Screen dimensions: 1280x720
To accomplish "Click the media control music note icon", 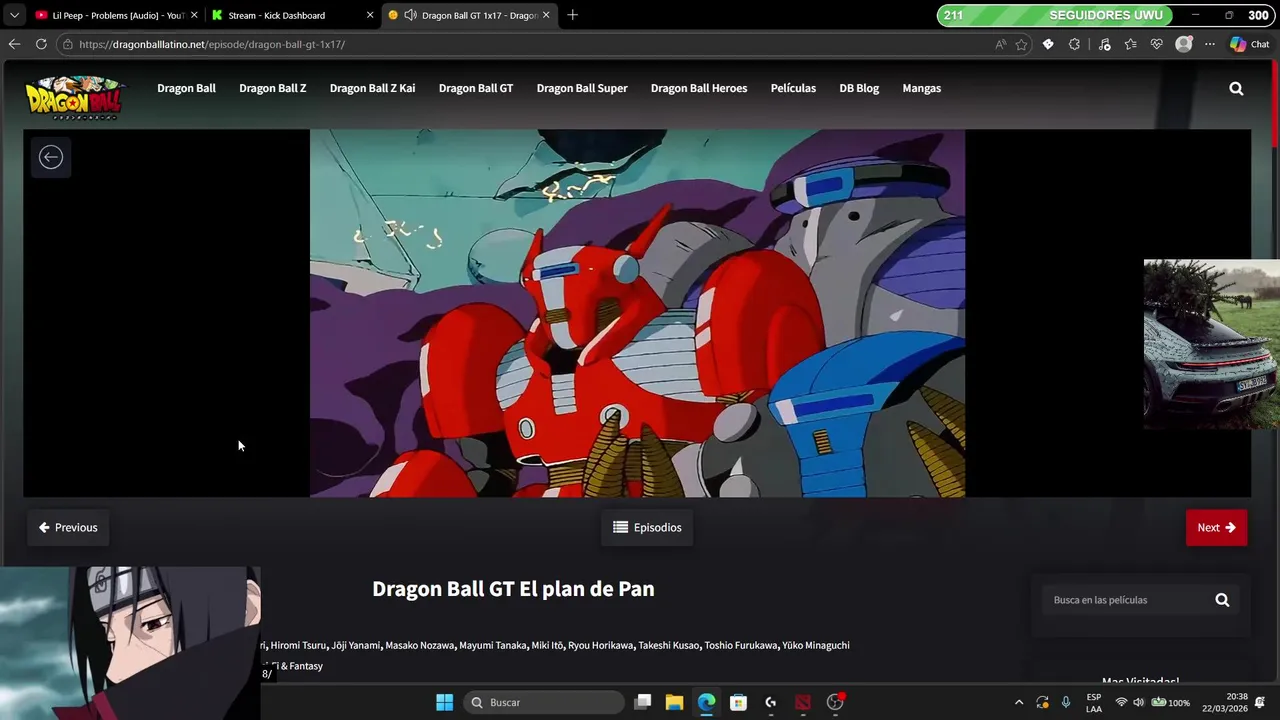I will [x=1104, y=44].
